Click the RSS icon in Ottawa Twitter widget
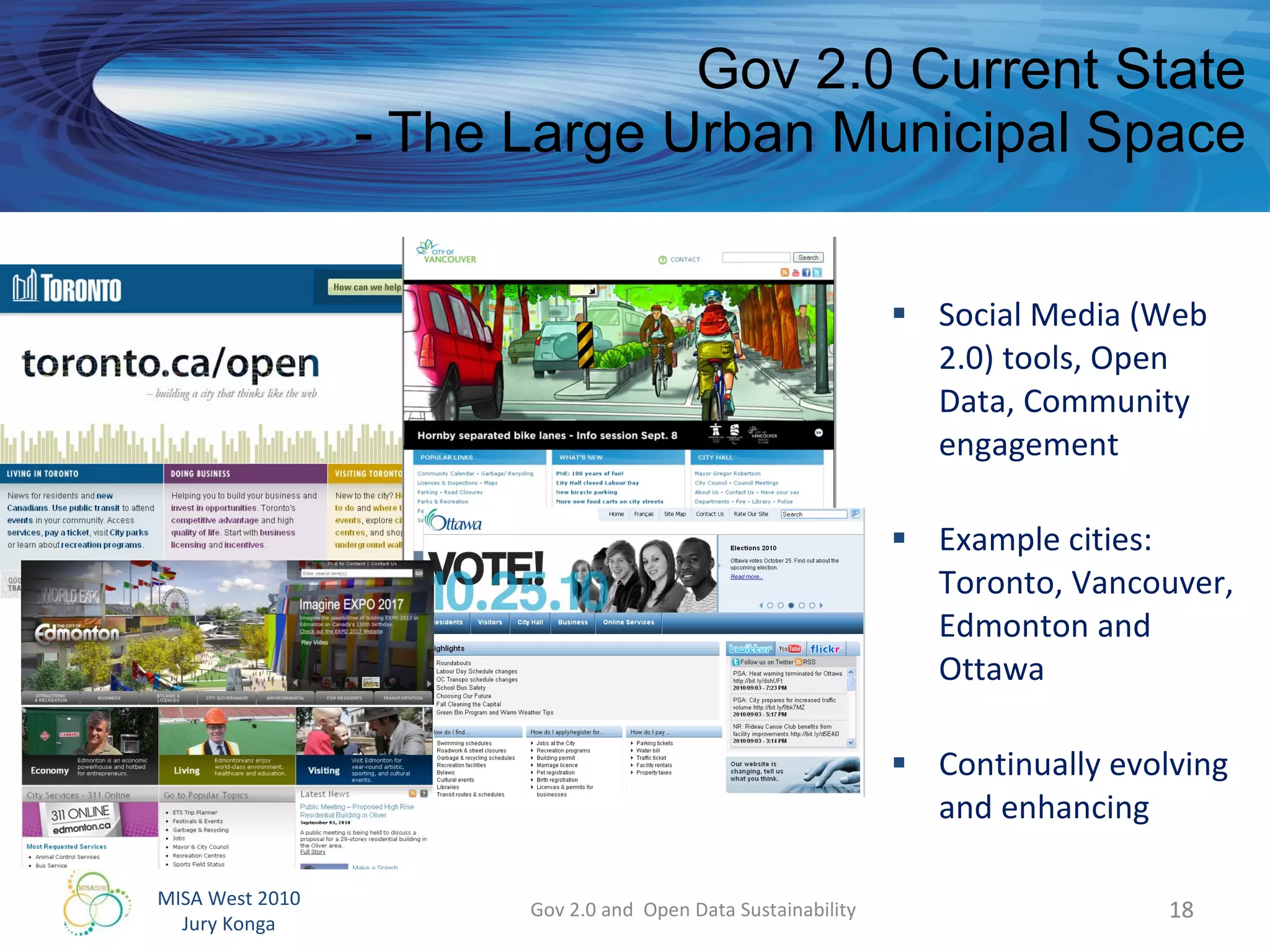1270x952 pixels. [x=799, y=662]
